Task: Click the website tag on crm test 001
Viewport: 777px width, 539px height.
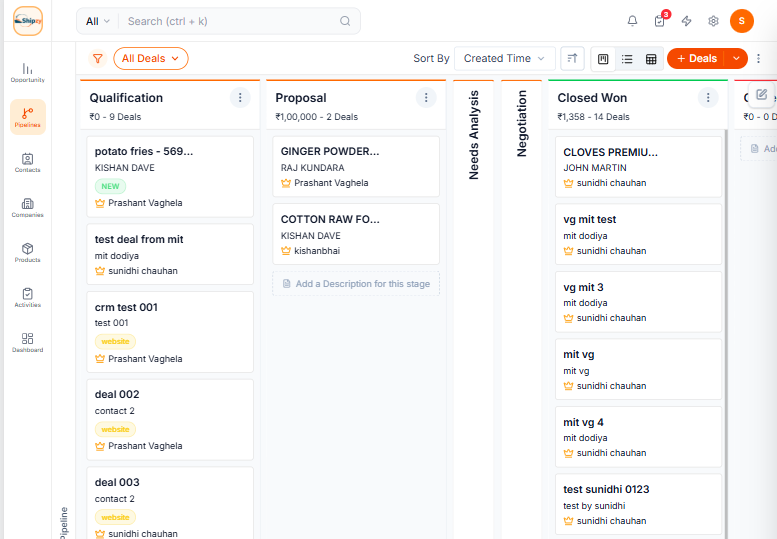Action: point(115,341)
